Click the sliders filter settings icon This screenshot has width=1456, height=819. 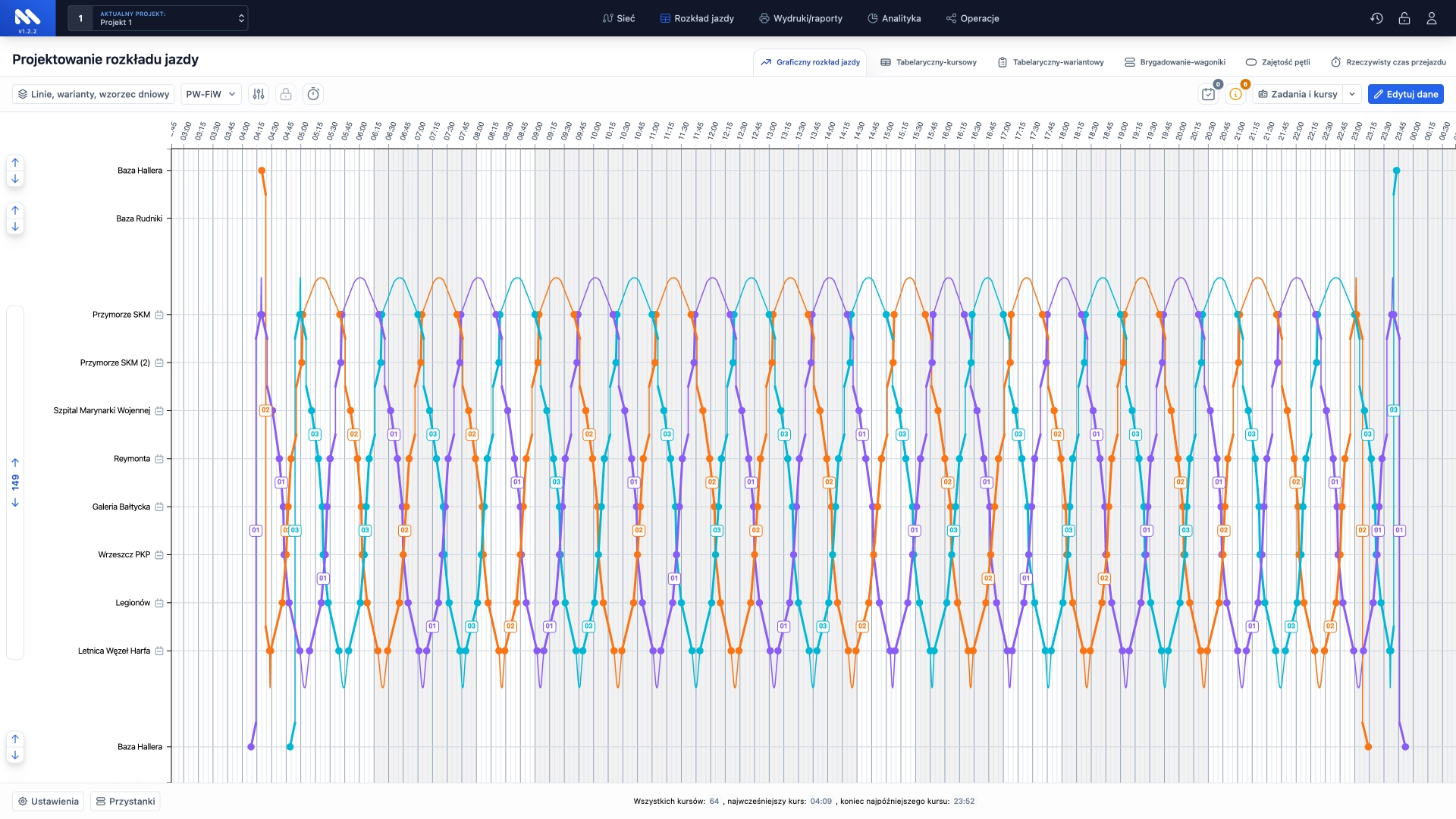259,94
